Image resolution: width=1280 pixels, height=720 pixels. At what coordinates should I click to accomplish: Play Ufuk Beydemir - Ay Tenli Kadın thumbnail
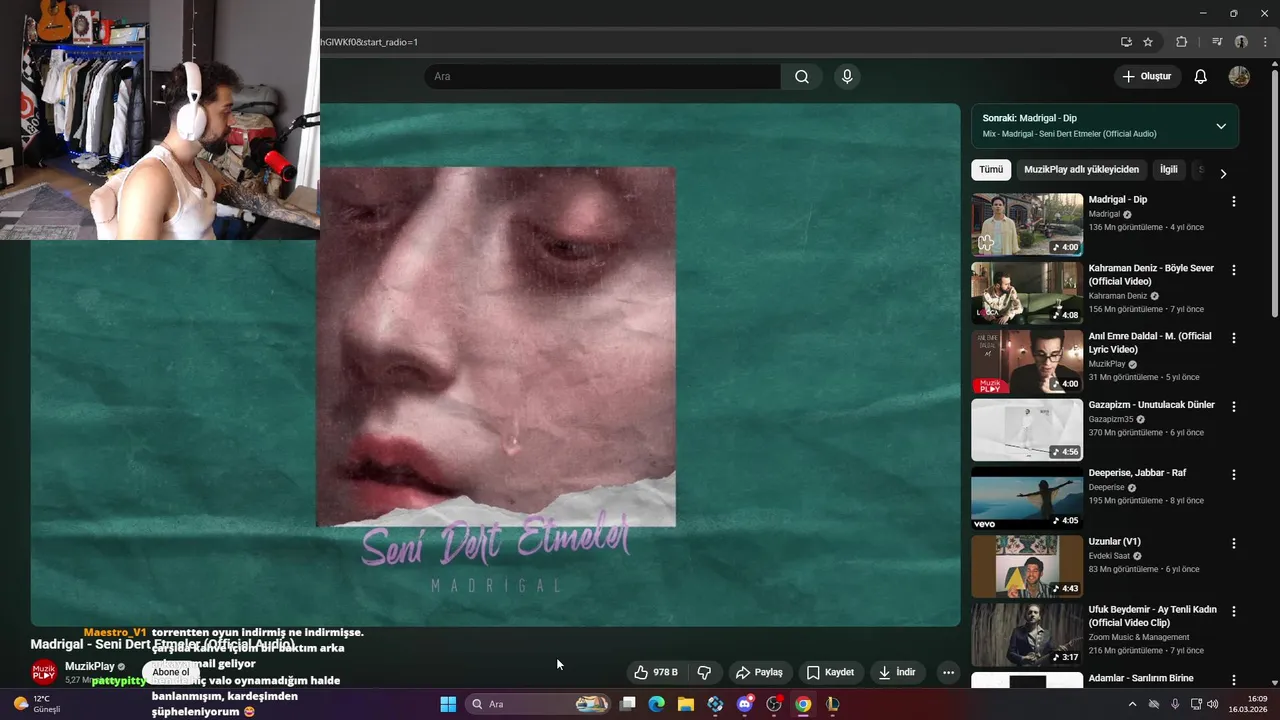click(x=1027, y=634)
